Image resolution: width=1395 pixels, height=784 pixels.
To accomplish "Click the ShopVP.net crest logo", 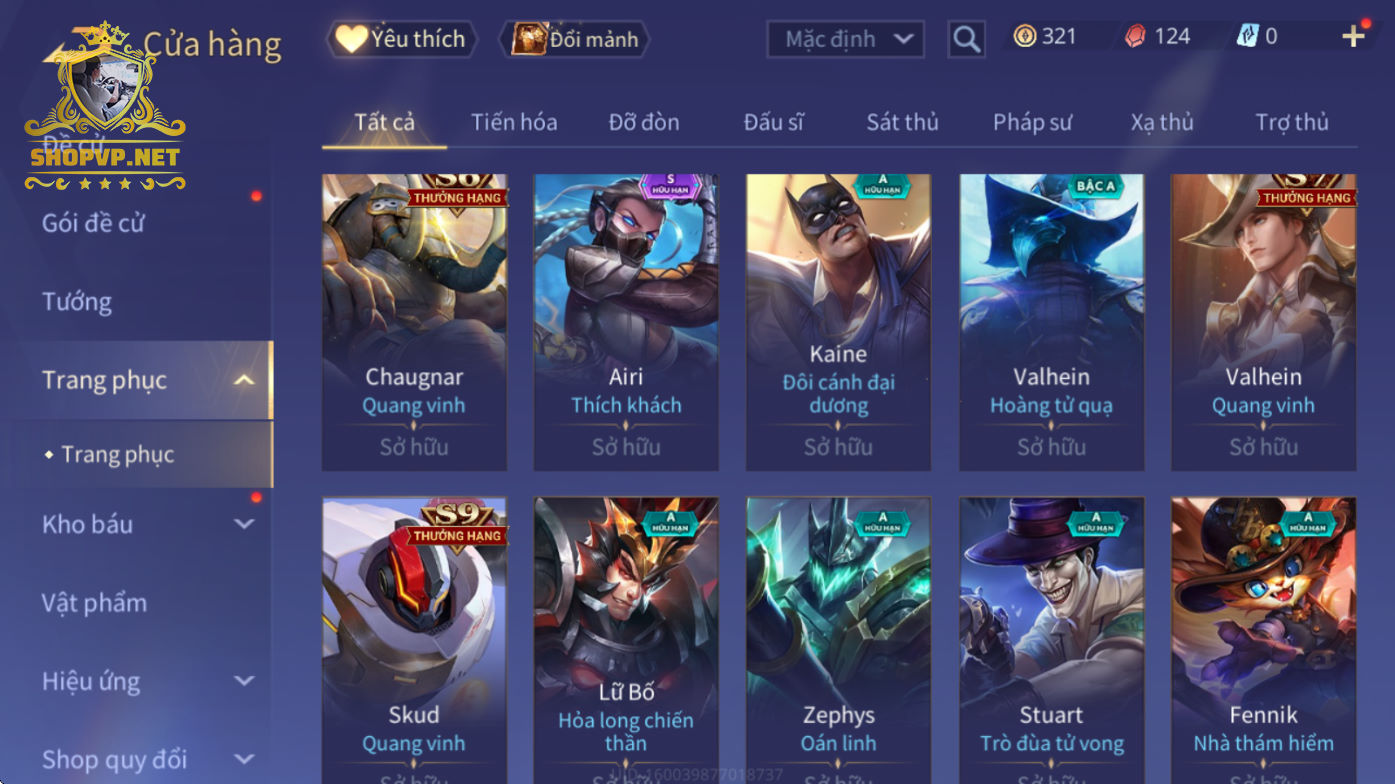I will point(105,107).
